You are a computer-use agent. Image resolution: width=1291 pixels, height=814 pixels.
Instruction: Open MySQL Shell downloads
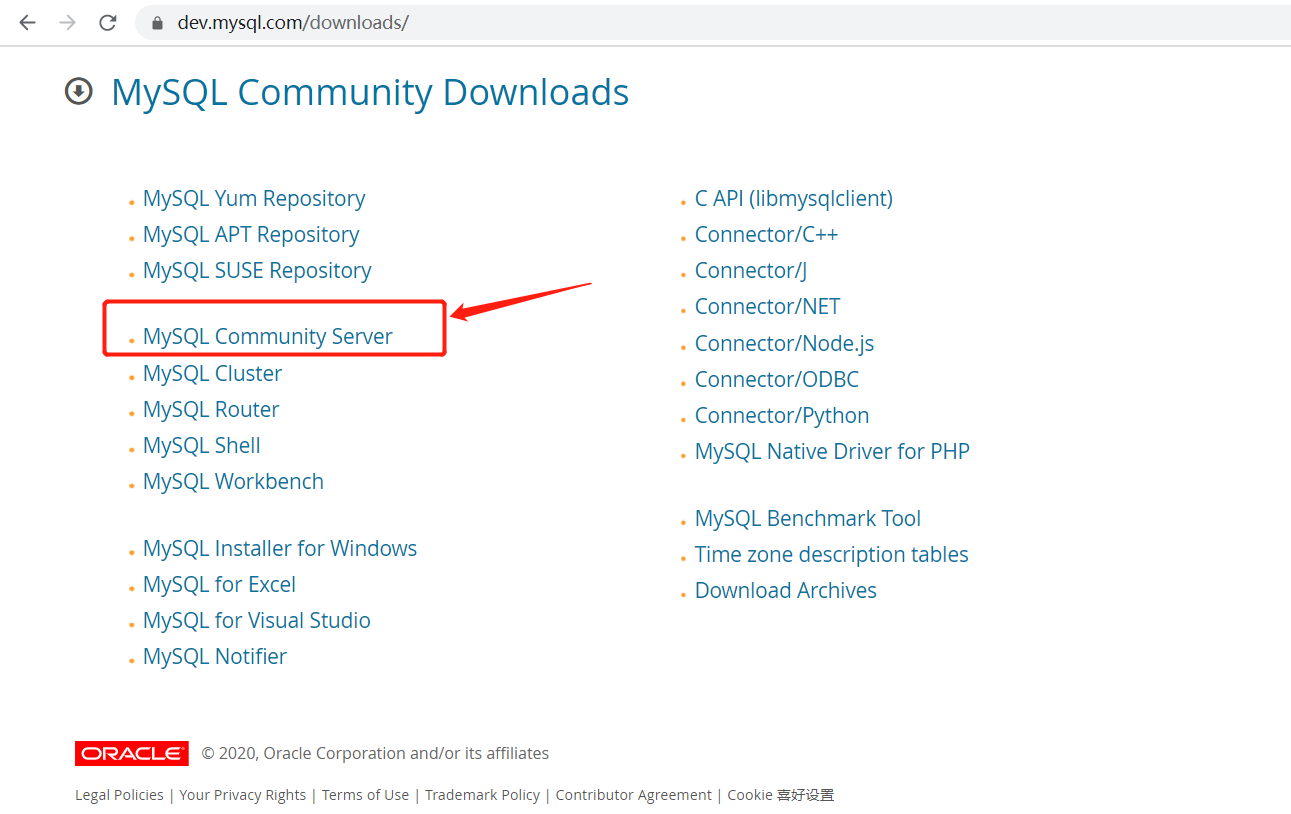[202, 445]
